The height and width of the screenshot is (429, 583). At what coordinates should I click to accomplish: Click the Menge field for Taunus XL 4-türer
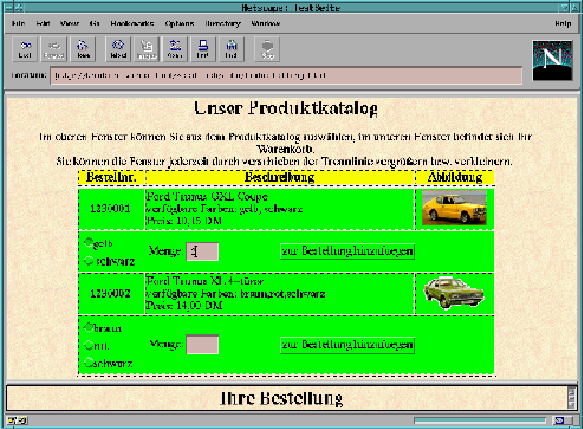(202, 344)
